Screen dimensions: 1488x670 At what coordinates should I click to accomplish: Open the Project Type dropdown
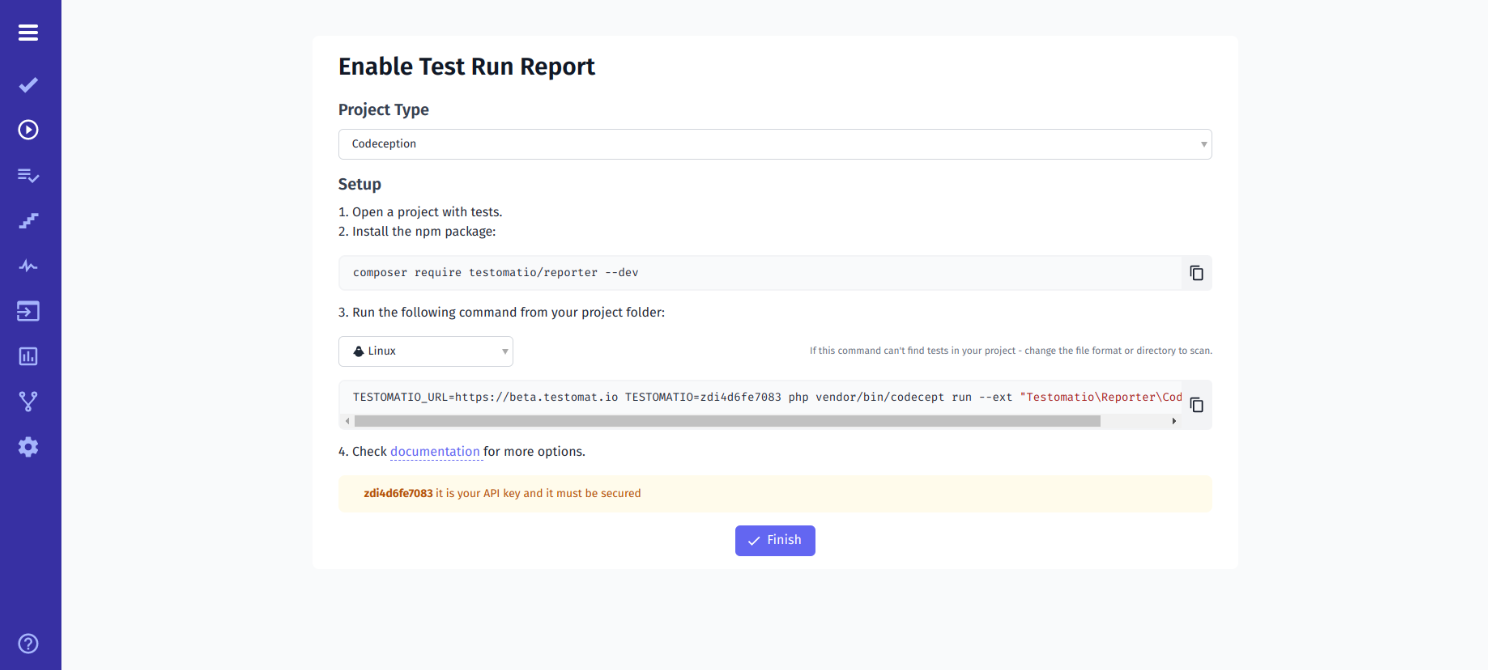pyautogui.click(x=775, y=144)
